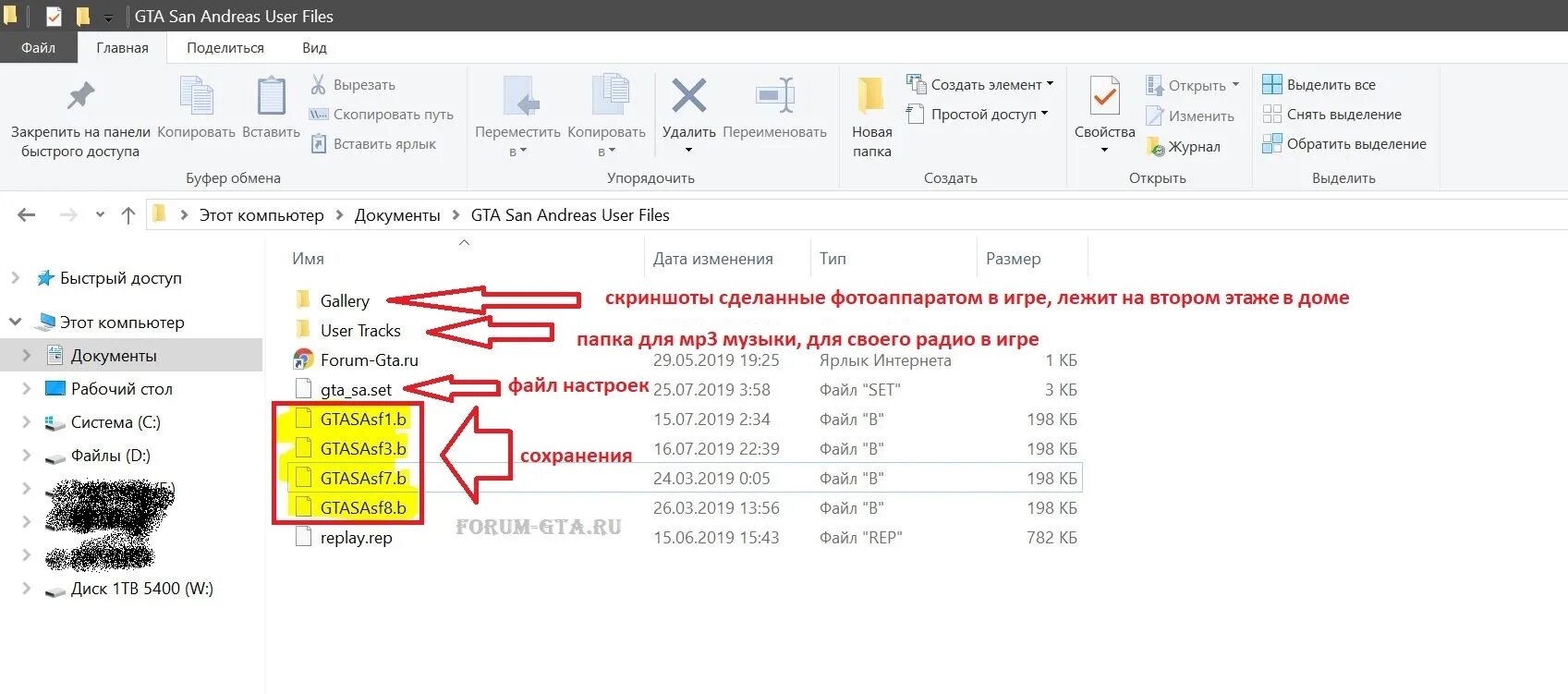Open the Файл menu tab
The height and width of the screenshot is (694, 1568).
pos(38,47)
